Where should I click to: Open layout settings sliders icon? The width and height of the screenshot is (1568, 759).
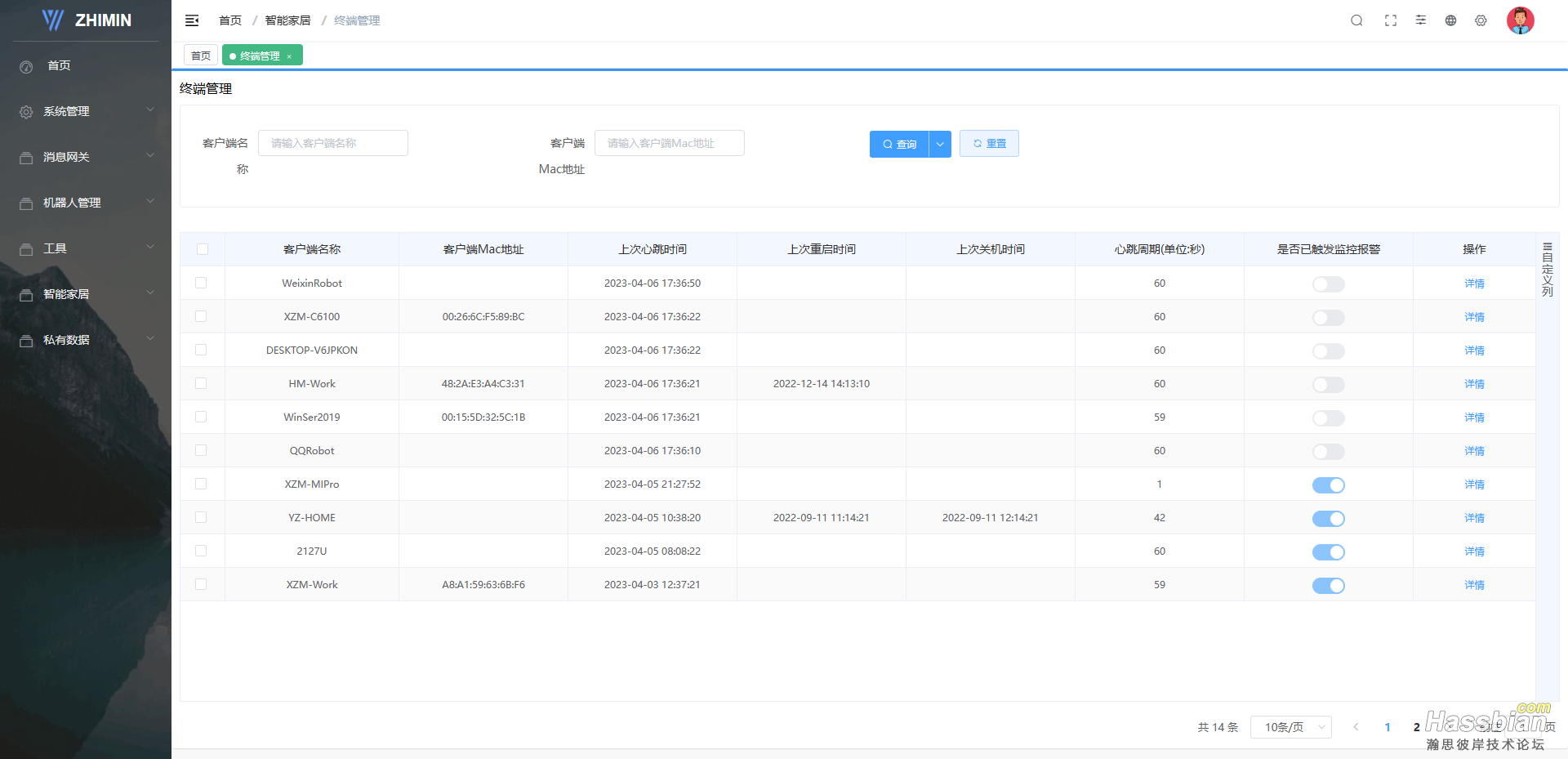tap(1421, 20)
